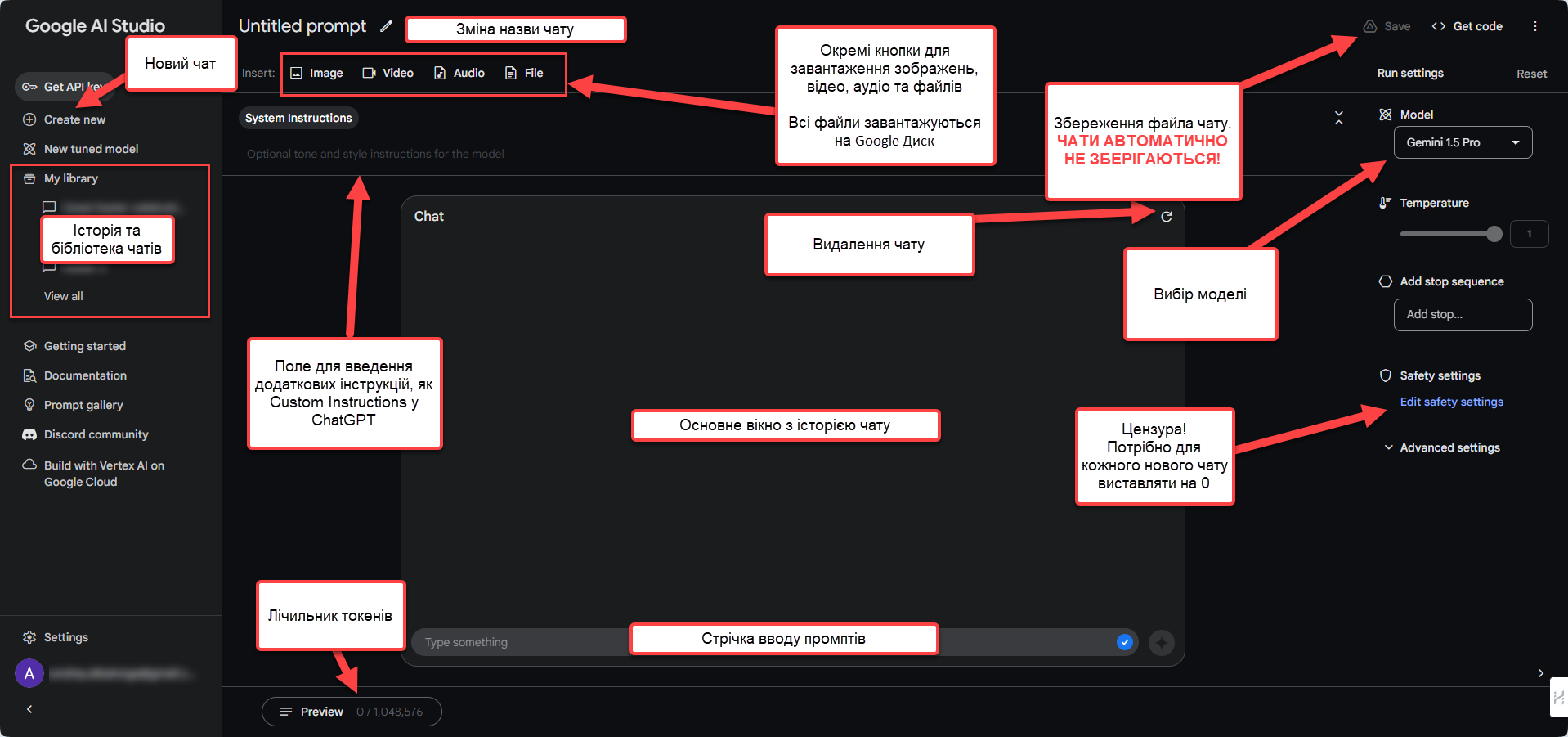Focus the optional tone and style instructions field
This screenshot has width=1568, height=737.
click(x=375, y=154)
